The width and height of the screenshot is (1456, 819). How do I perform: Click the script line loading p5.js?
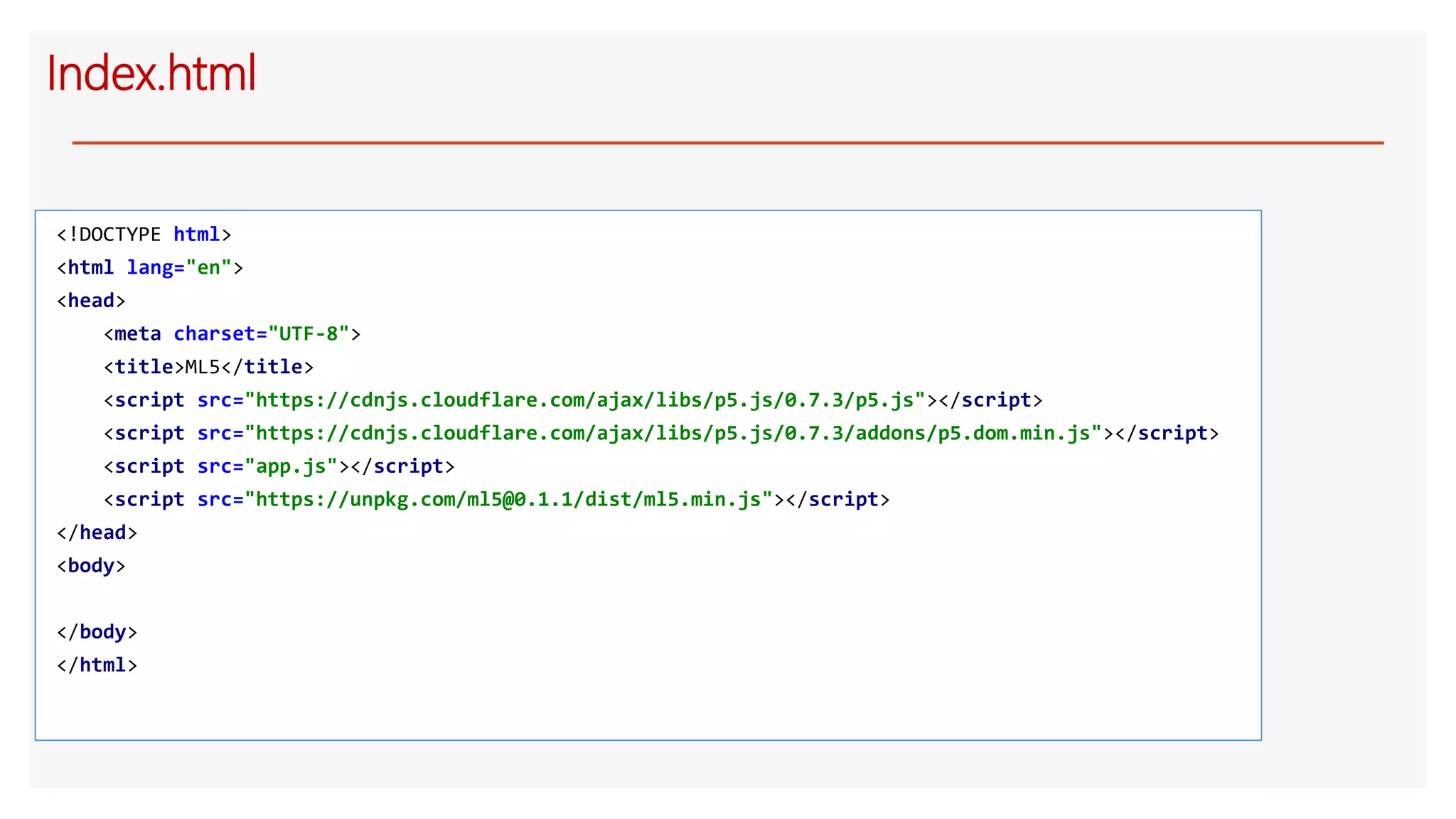573,400
